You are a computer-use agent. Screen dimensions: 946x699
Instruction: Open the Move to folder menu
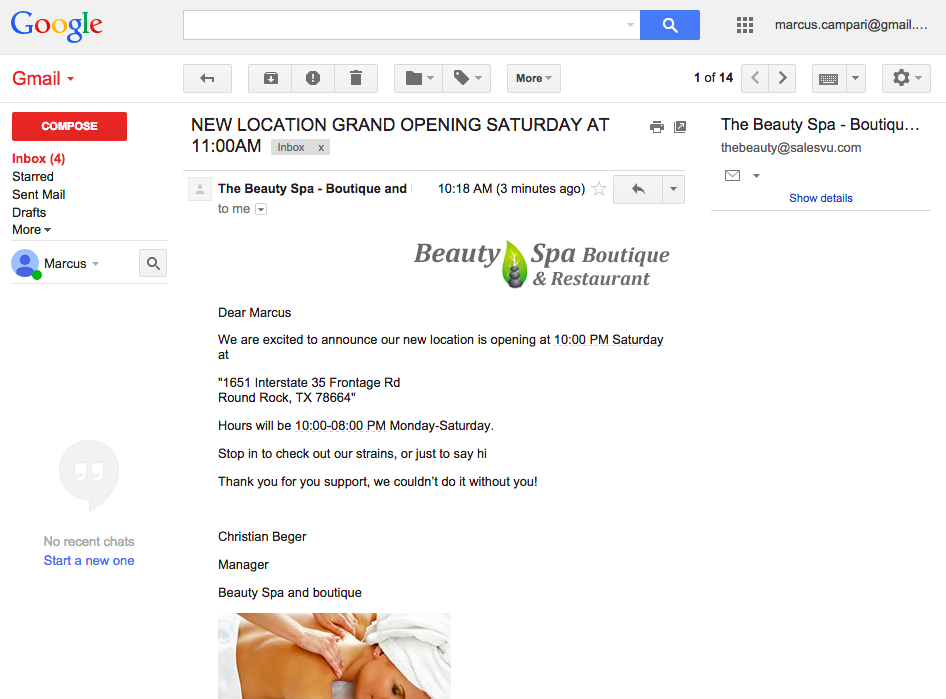coord(419,78)
